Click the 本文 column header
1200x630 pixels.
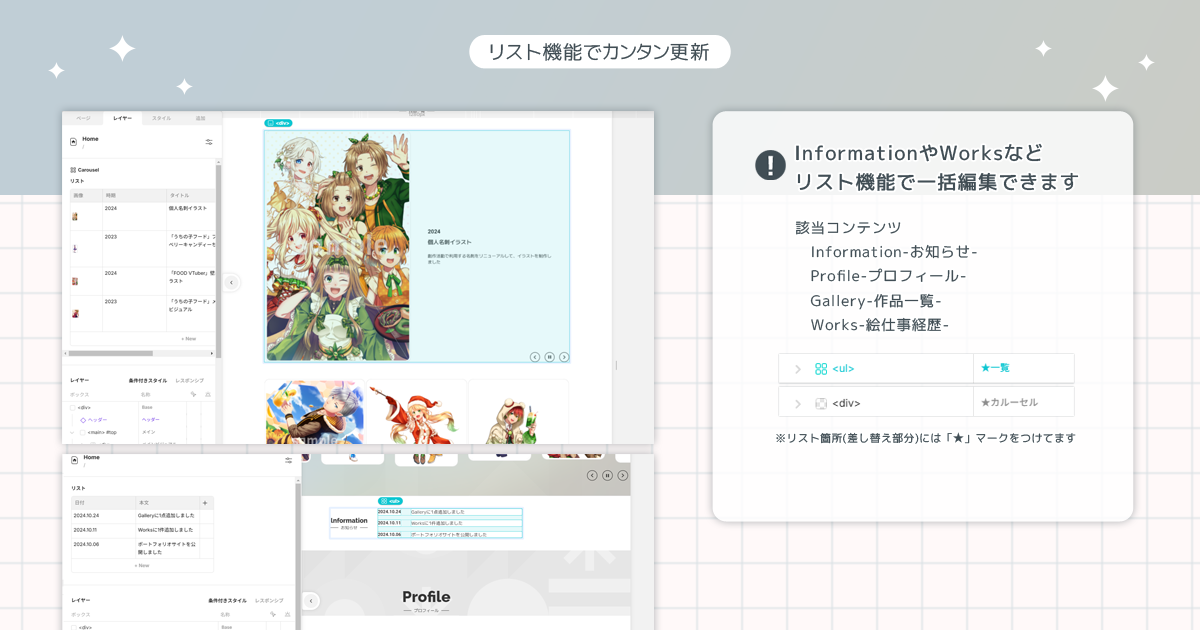point(167,503)
